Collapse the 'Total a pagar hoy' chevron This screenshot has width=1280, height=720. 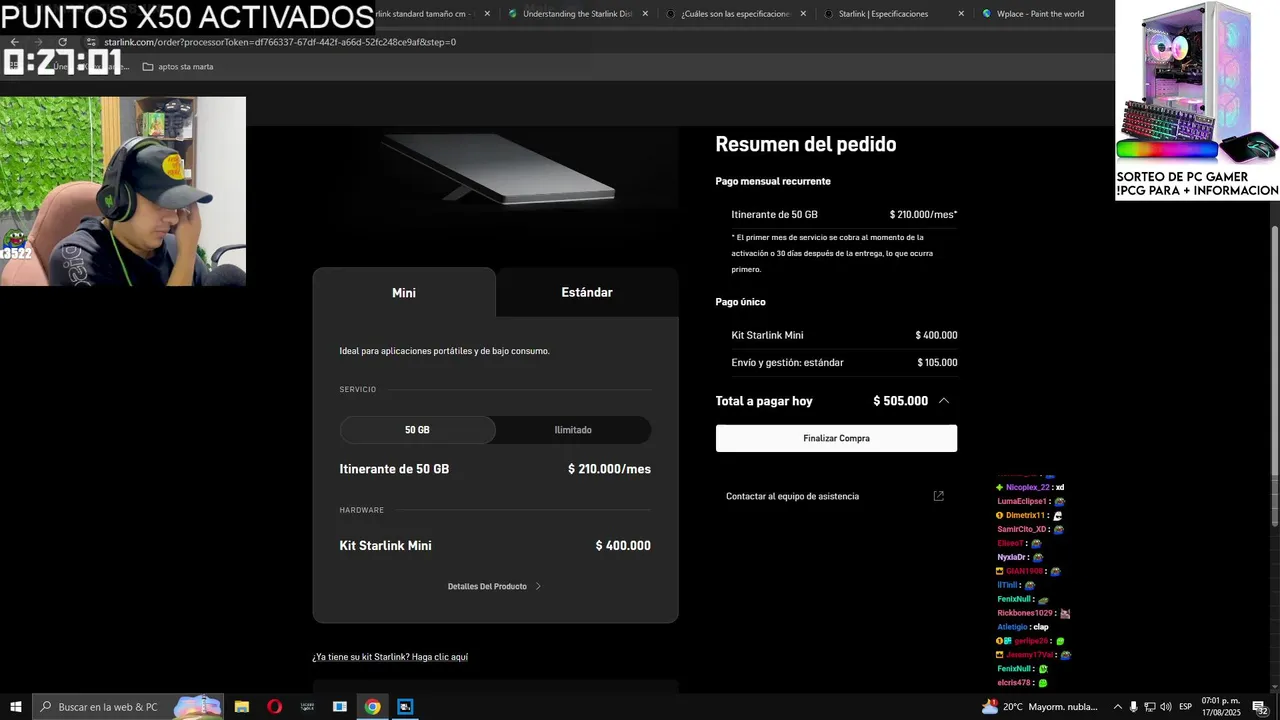[x=943, y=401]
